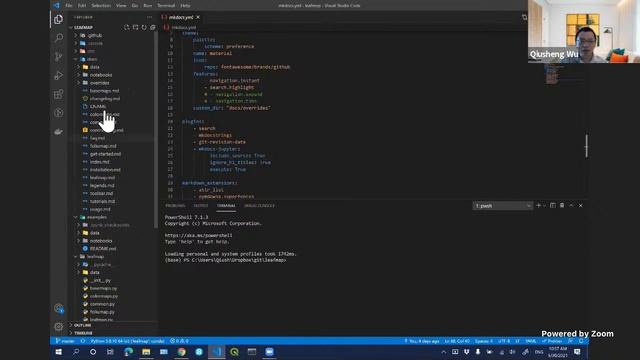
Task: Open the Selection menu
Action: pyautogui.click(x=101, y=6)
